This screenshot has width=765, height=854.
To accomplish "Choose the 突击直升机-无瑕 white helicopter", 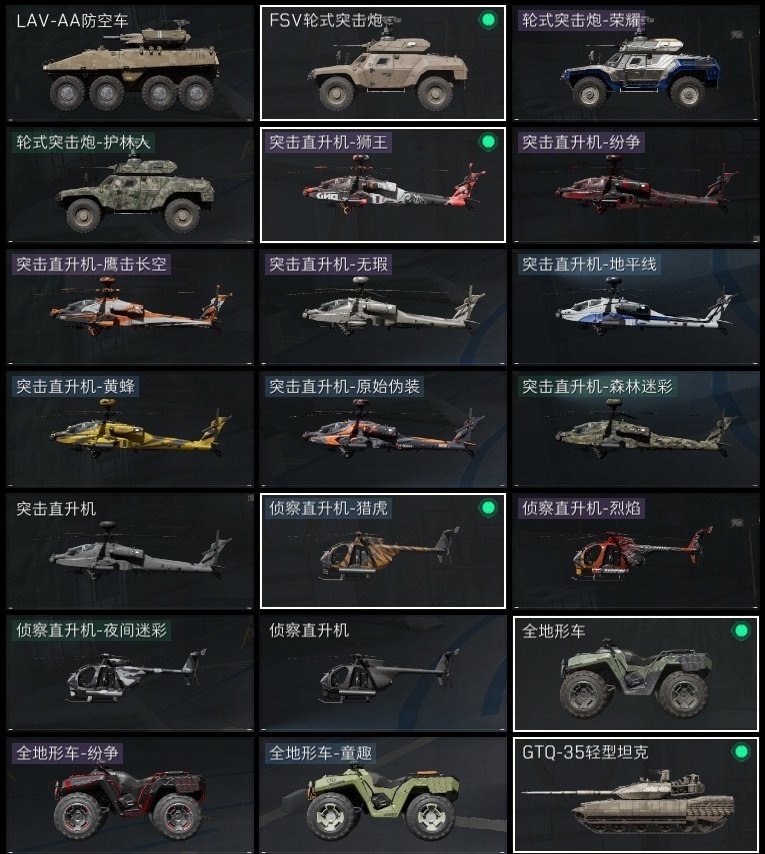I will coord(383,307).
